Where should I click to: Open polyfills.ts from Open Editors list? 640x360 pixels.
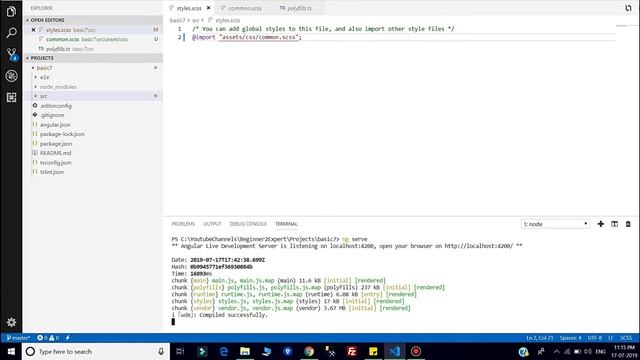click(70, 49)
